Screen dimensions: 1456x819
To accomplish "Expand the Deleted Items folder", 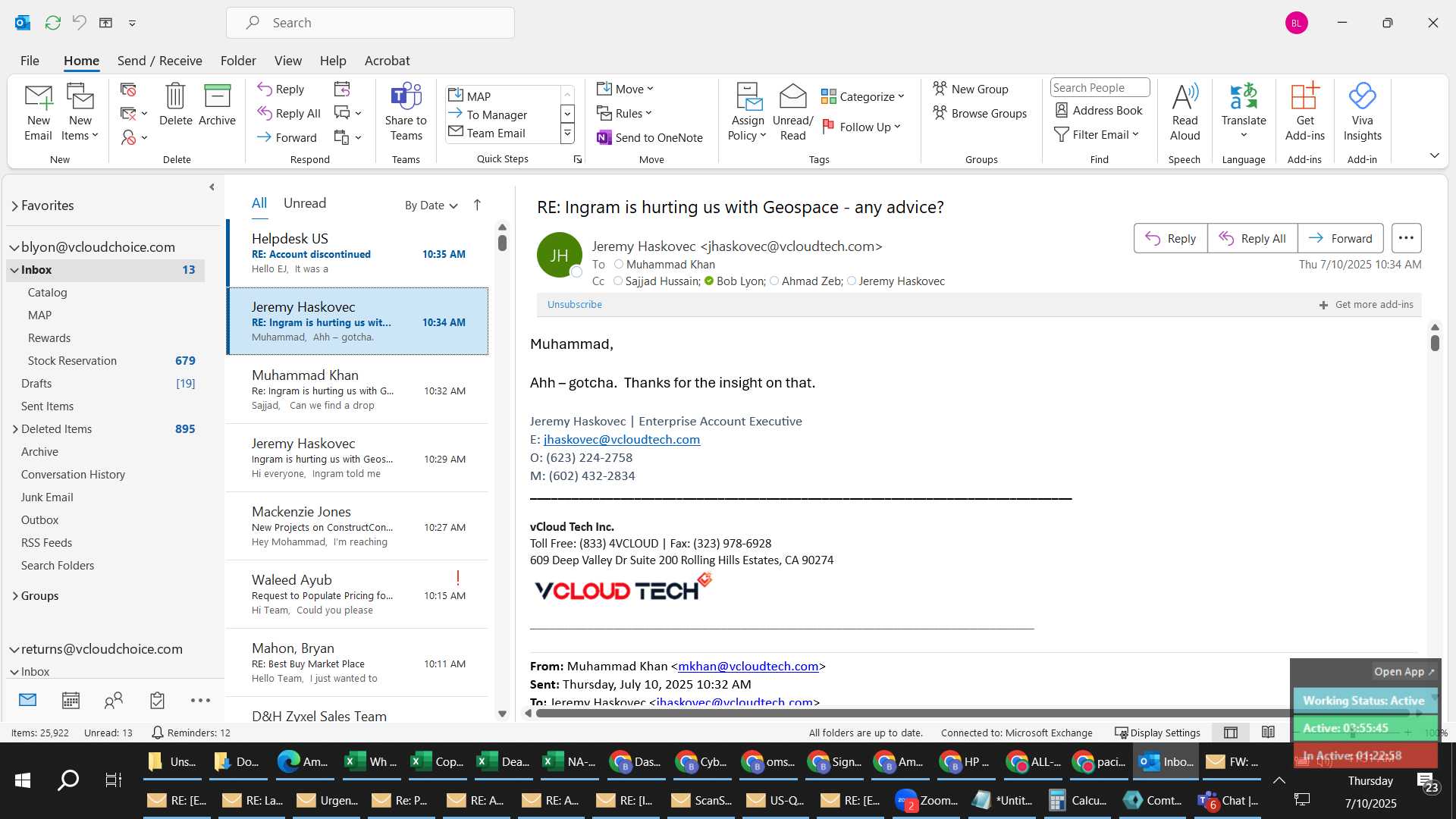I will [14, 429].
